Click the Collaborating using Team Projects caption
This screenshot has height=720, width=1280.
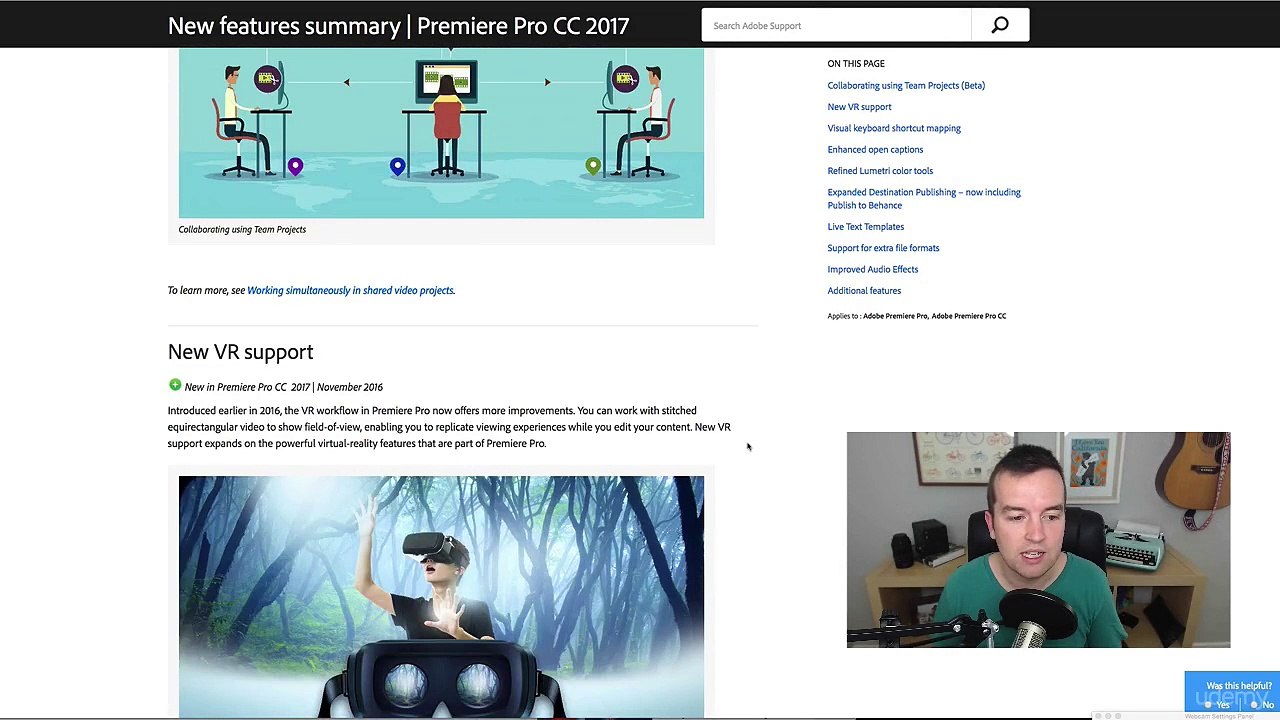(x=242, y=229)
